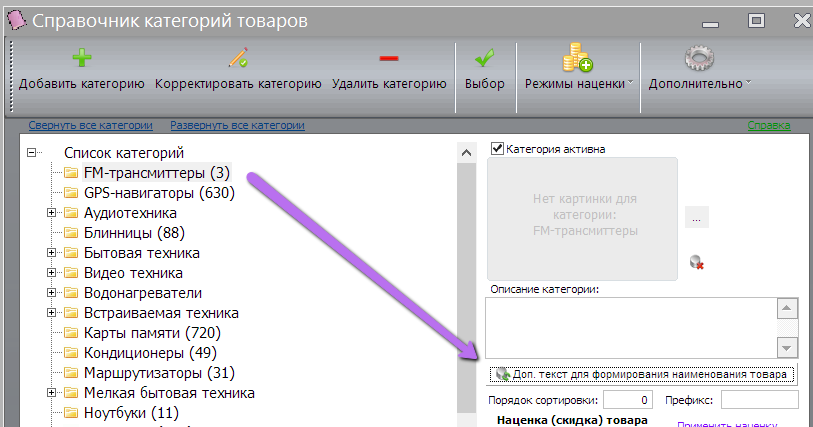This screenshot has width=813, height=427.
Task: Open the coins Режимы наценки icon
Action: tap(577, 58)
